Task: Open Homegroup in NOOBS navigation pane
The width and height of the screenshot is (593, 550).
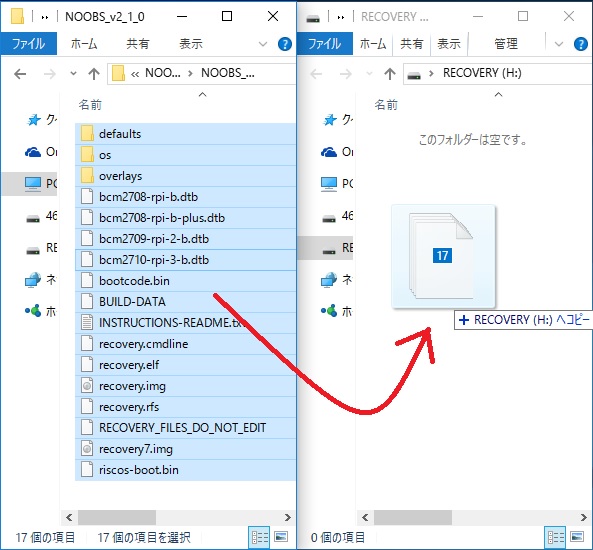Action: (x=42, y=311)
